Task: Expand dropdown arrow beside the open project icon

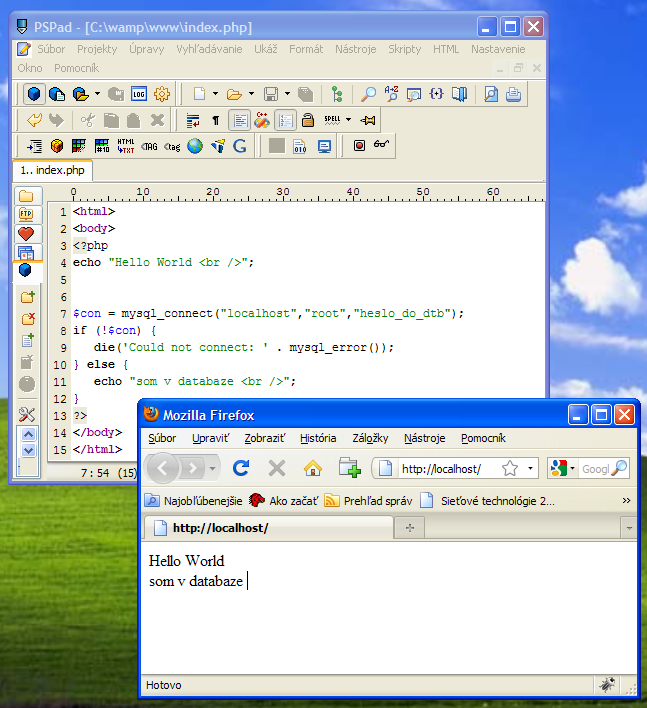Action: click(98, 94)
